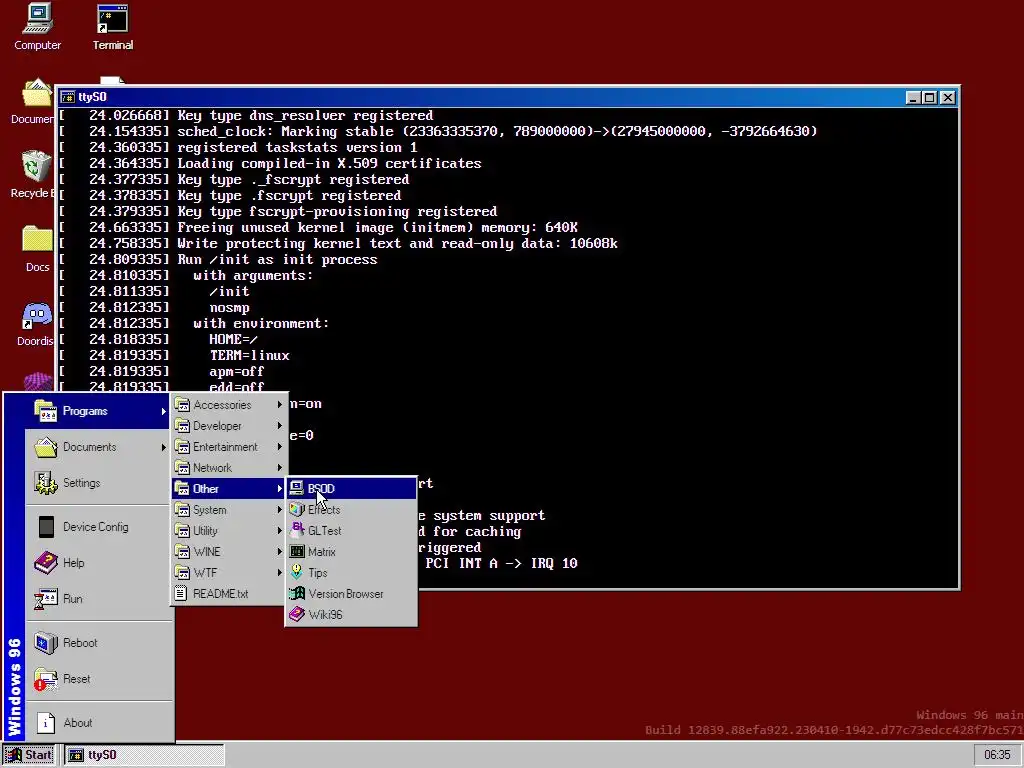This screenshot has height=768, width=1024.
Task: Open Version Browser menu entry
Action: click(x=351, y=593)
